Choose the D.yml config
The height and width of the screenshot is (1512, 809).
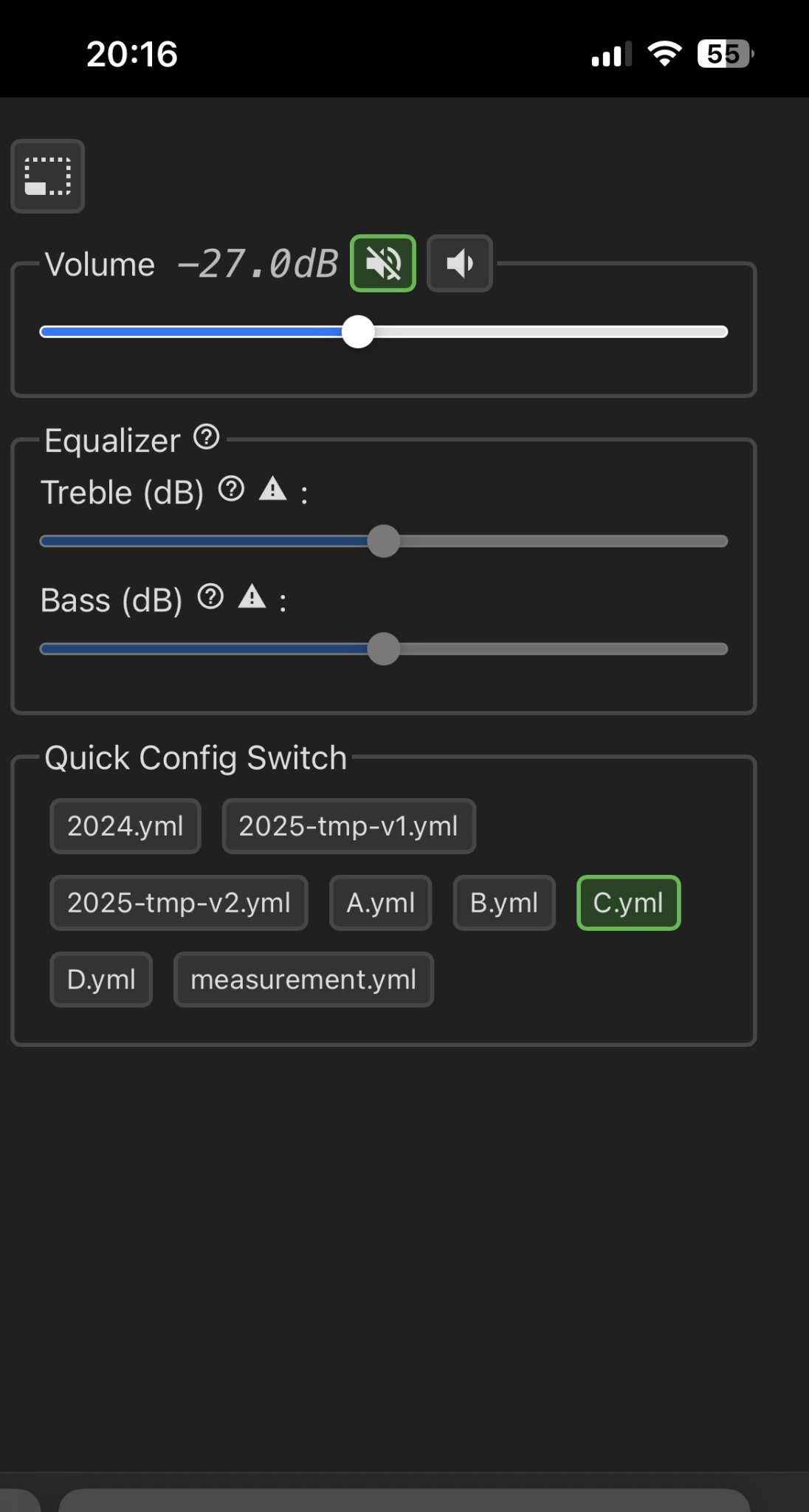tap(101, 980)
